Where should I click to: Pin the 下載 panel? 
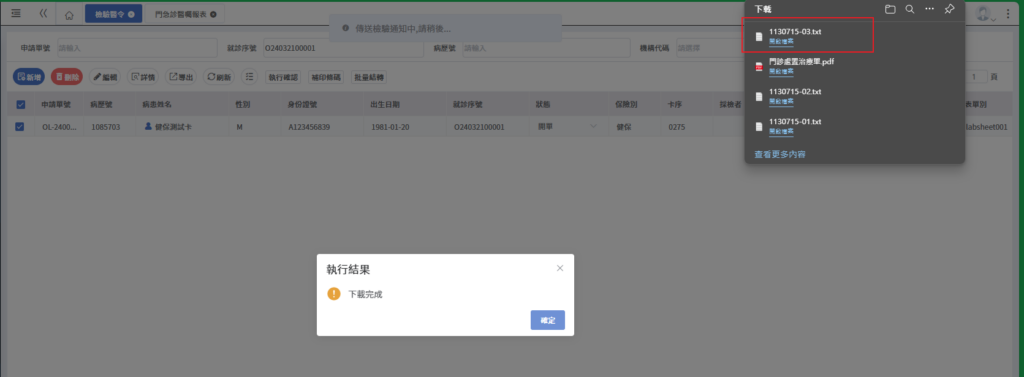click(x=950, y=9)
